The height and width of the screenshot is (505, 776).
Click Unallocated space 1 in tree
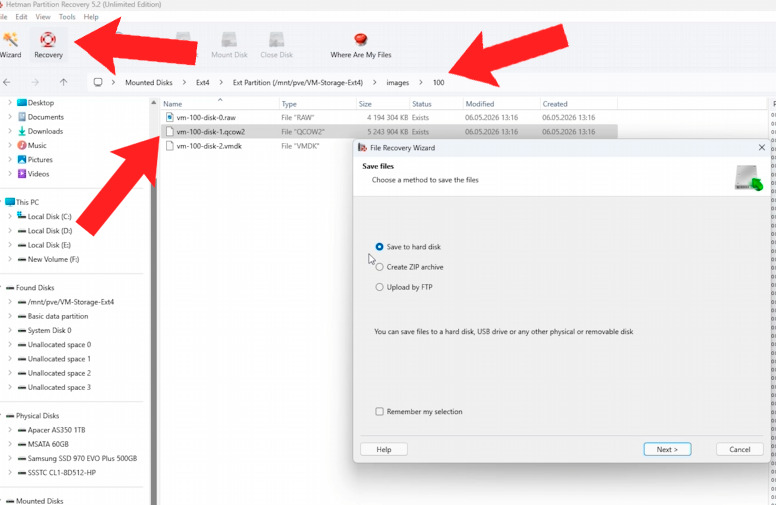point(59,359)
